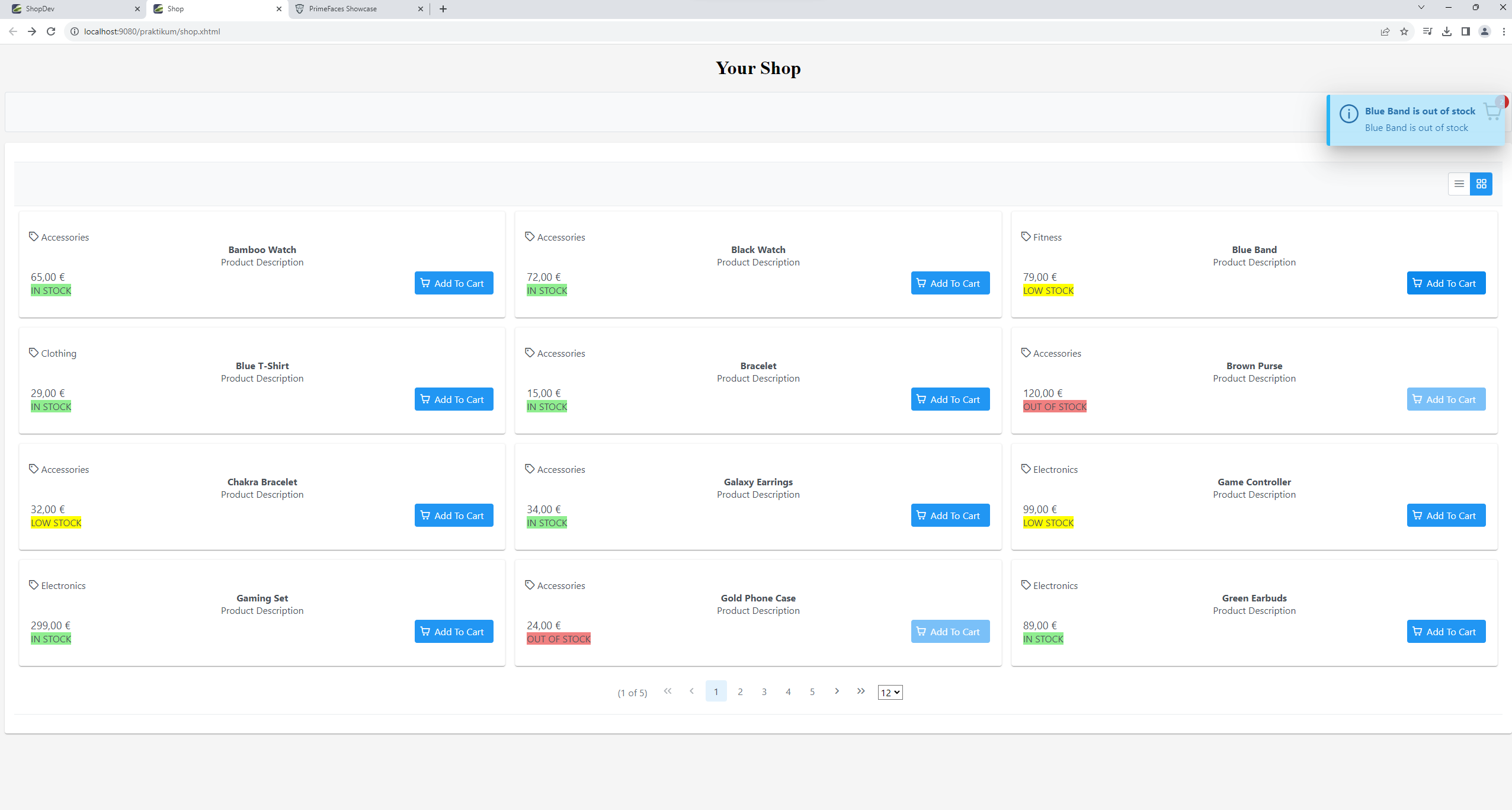Close the PrimeFaces Showcase tab
This screenshot has height=810, width=1512.
(x=420, y=9)
